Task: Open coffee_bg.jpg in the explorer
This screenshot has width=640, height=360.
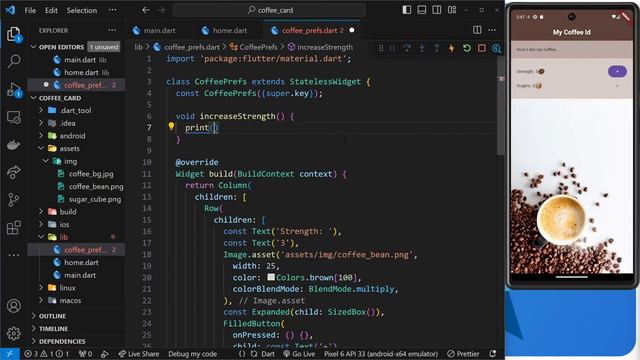Action: 91,174
